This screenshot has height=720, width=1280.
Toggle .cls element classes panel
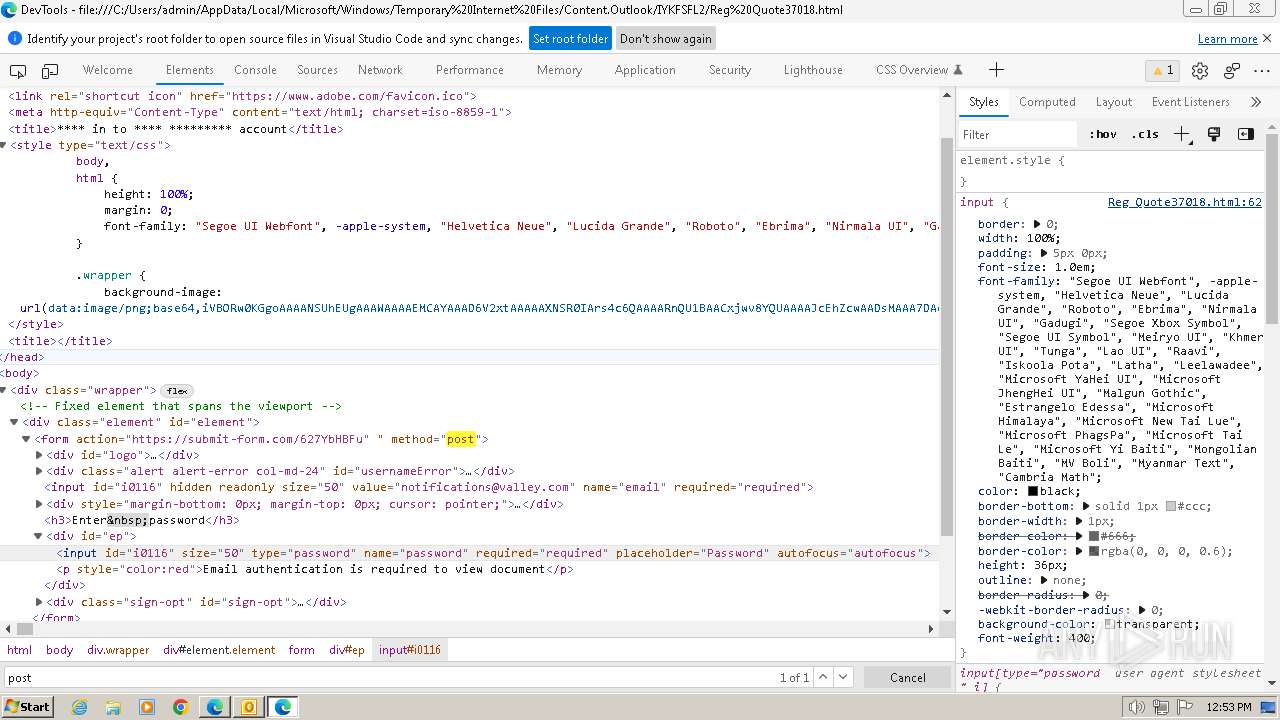[x=1145, y=134]
